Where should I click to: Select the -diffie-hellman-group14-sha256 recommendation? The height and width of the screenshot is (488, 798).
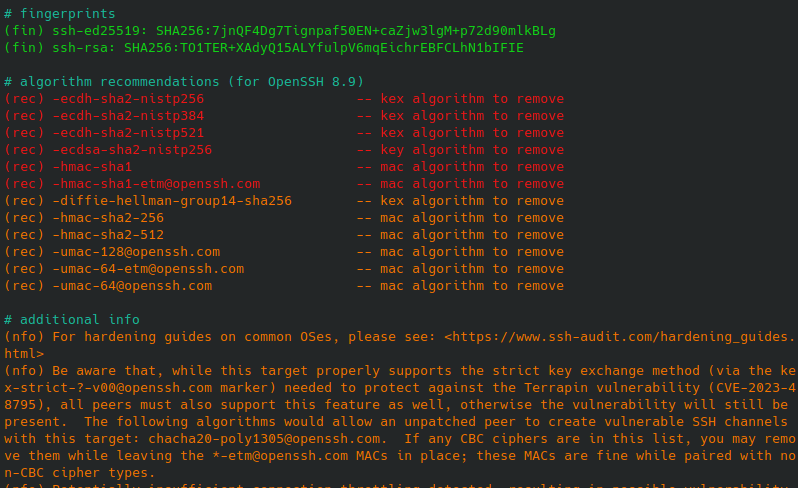(x=172, y=201)
